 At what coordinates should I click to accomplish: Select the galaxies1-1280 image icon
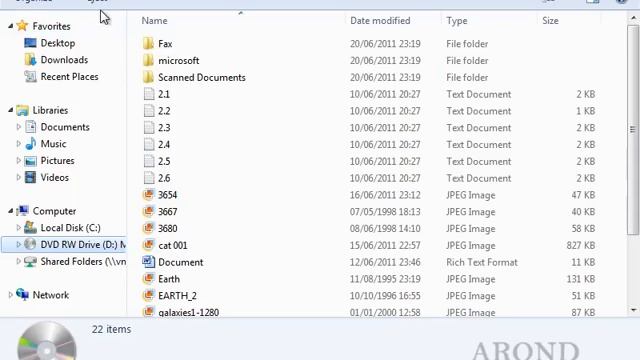pyautogui.click(x=149, y=312)
